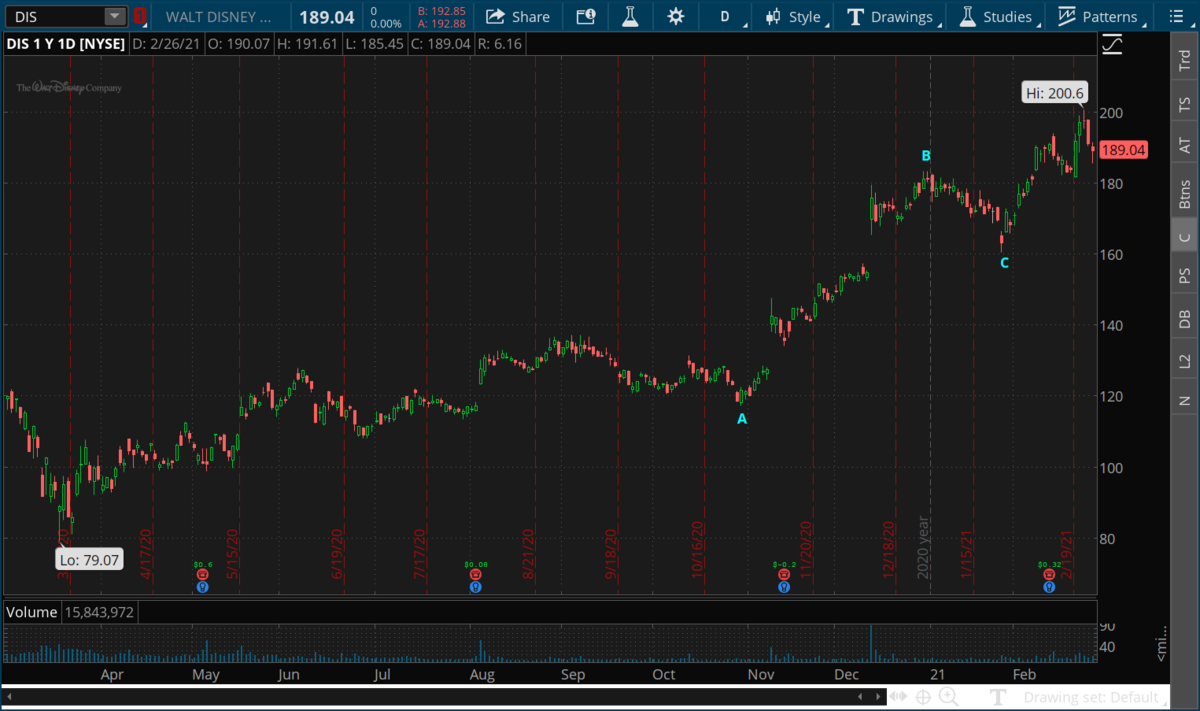The width and height of the screenshot is (1200, 711).
Task: Change the D timeframe aggregation button
Action: pos(726,16)
